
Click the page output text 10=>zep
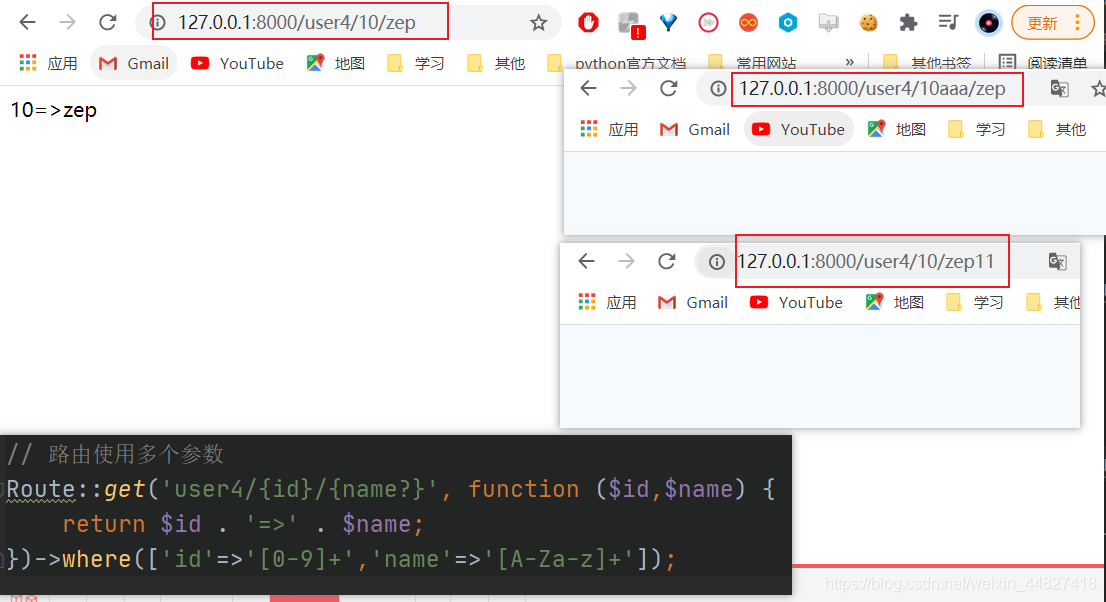[54, 110]
